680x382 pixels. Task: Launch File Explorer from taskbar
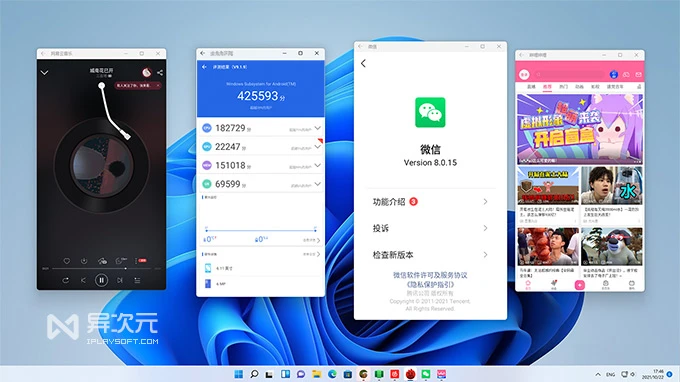coord(317,374)
